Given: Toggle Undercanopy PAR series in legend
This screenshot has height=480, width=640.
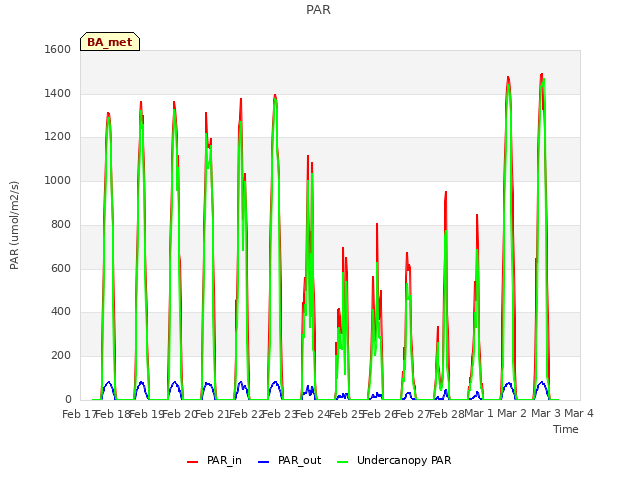Looking at the screenshot, I should (x=394, y=460).
